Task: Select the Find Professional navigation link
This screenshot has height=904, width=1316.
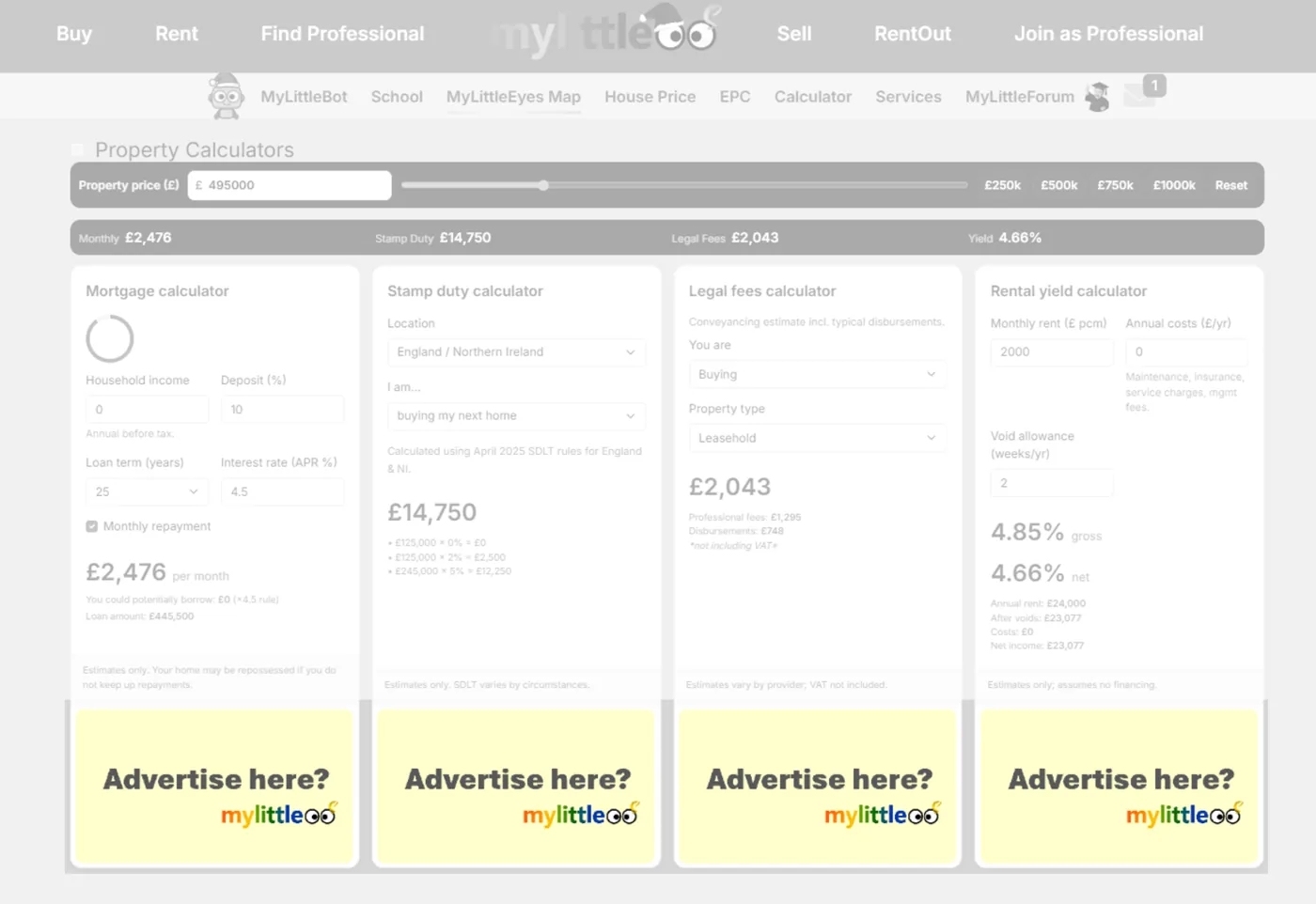Action: tap(342, 34)
